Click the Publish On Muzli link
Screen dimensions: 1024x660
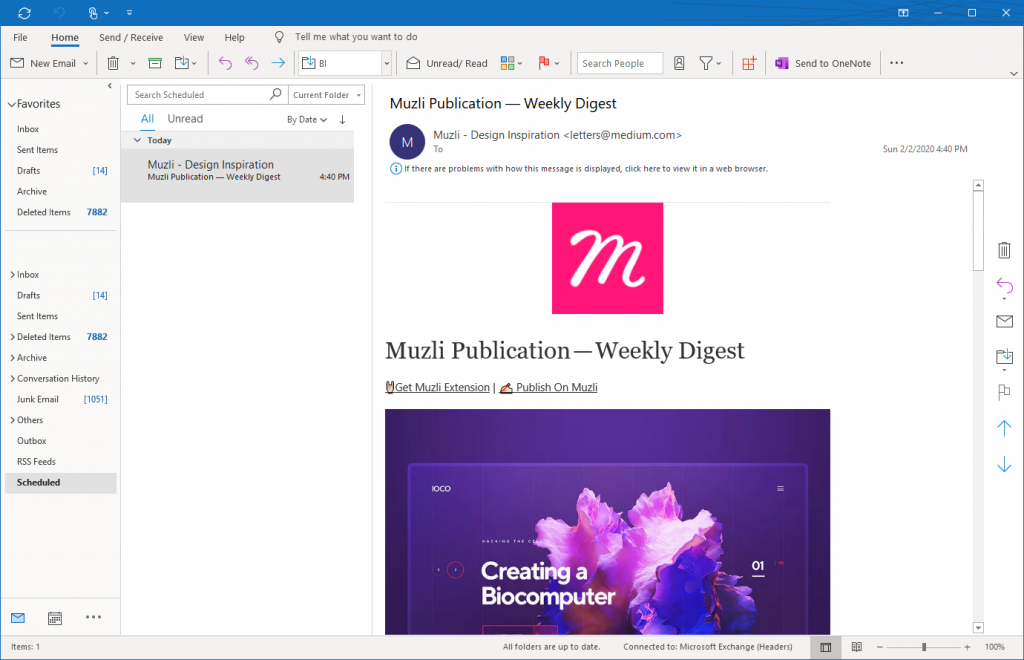[556, 387]
